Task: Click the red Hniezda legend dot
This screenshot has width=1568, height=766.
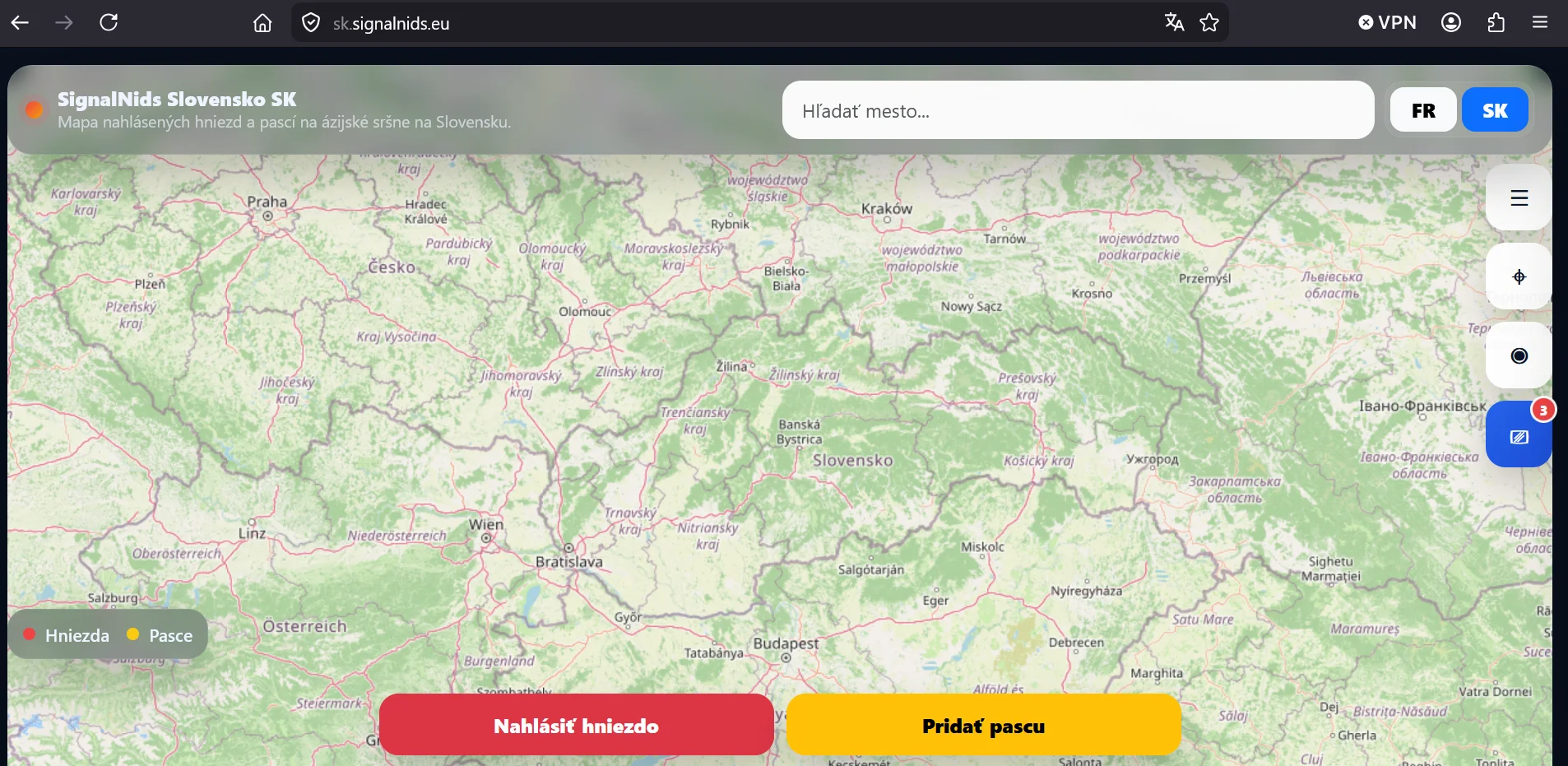Action: [30, 634]
